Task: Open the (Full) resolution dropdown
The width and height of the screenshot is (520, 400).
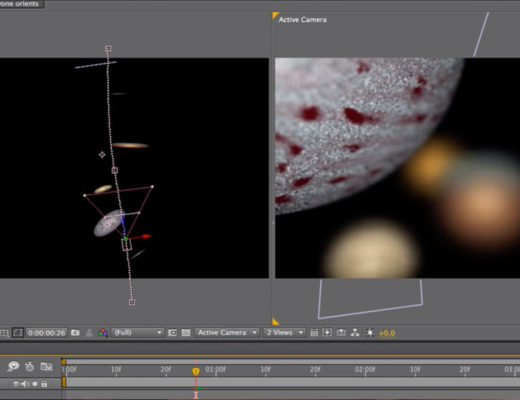Action: [x=137, y=333]
